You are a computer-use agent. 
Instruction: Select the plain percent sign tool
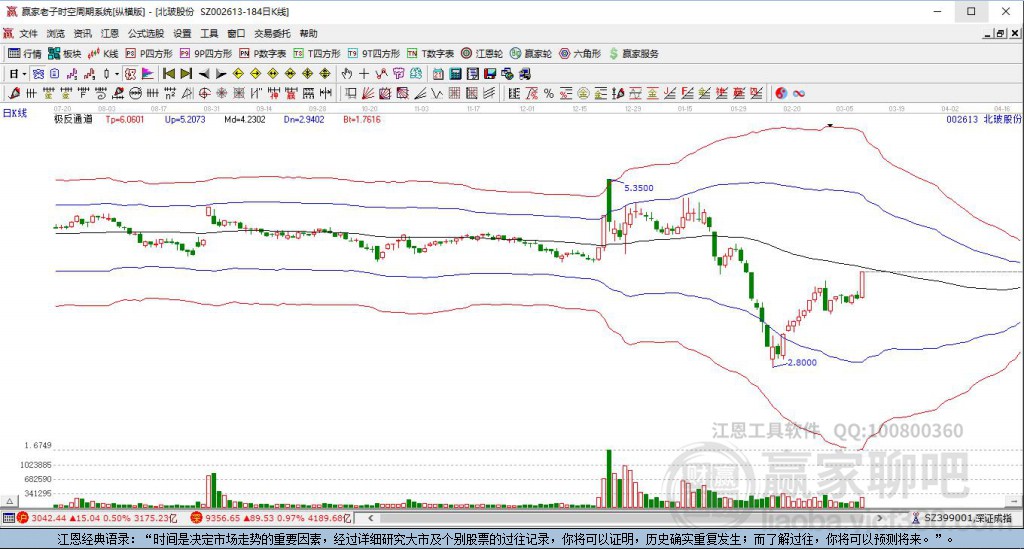pos(549,93)
